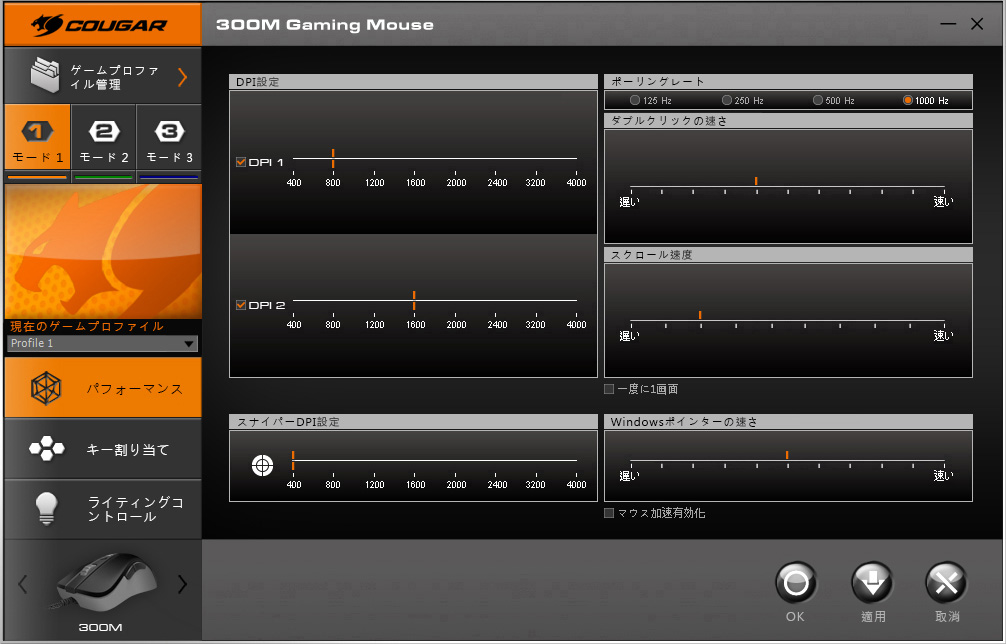This screenshot has height=644, width=1006.
Task: Show next device with right arrow
Action: tap(183, 584)
